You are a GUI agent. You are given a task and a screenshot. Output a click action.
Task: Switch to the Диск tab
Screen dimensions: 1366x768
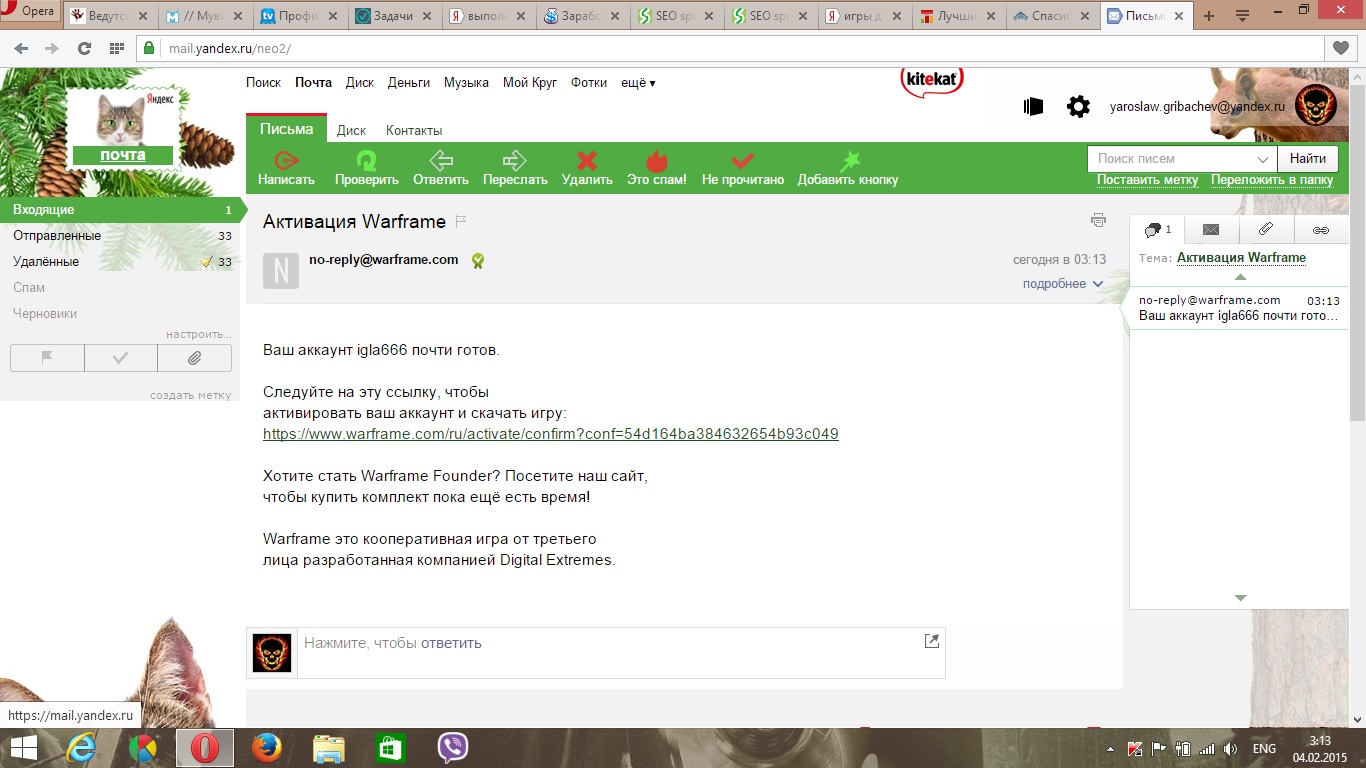pos(351,131)
